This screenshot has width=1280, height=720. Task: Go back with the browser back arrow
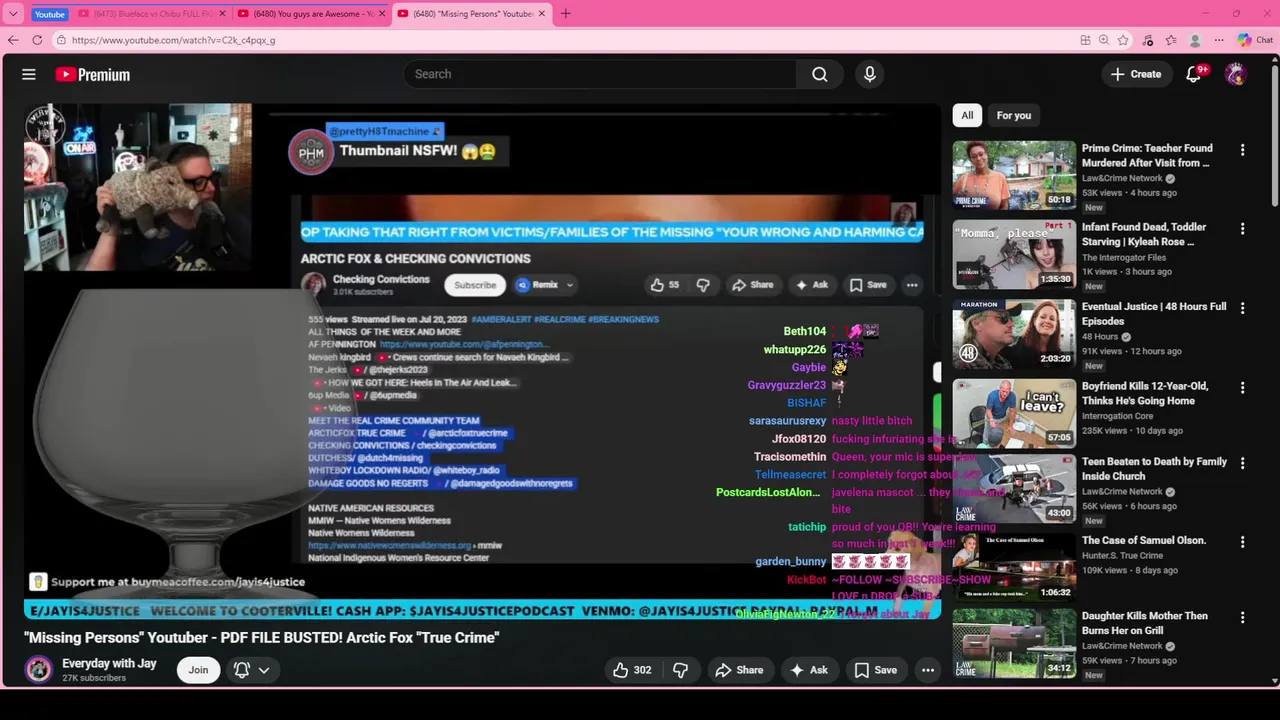pyautogui.click(x=13, y=40)
